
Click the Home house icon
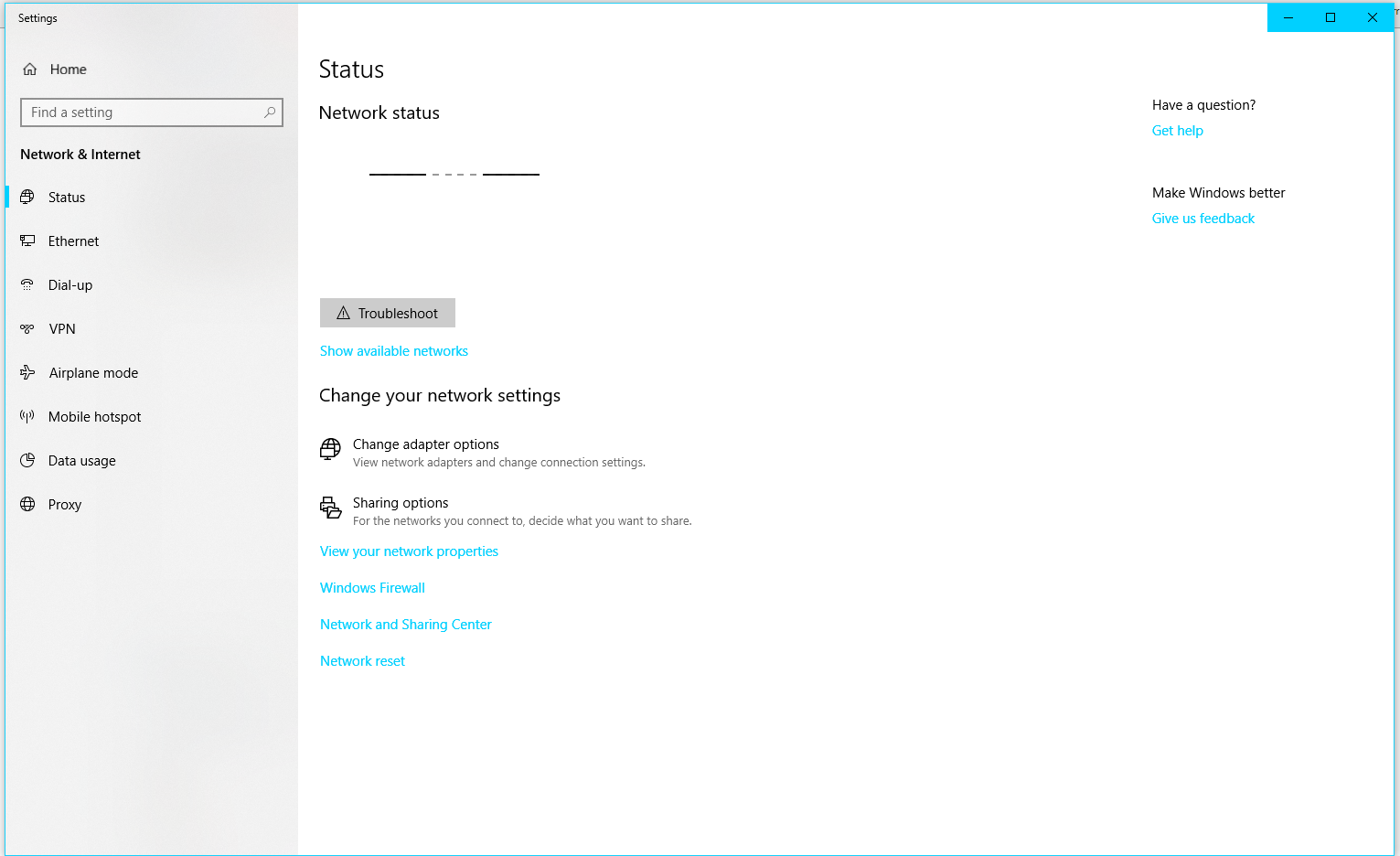click(x=30, y=70)
